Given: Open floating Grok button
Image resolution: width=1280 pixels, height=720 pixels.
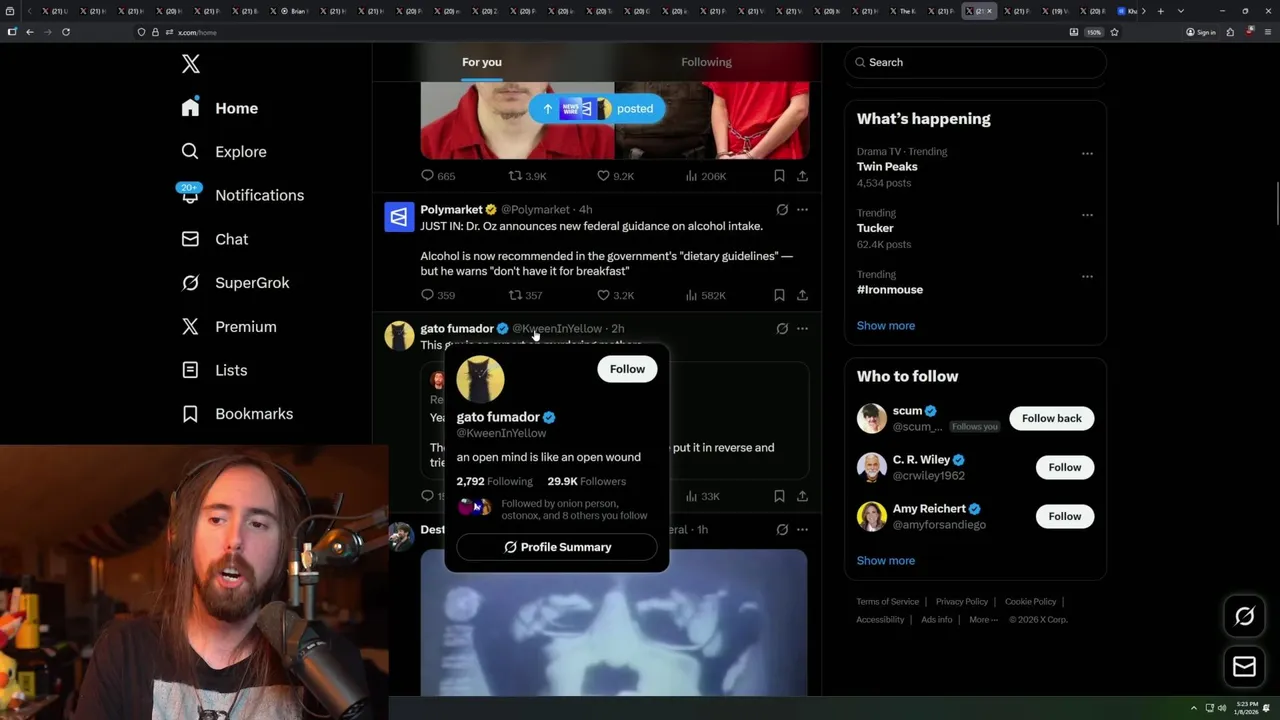Looking at the screenshot, I should pyautogui.click(x=1244, y=617).
